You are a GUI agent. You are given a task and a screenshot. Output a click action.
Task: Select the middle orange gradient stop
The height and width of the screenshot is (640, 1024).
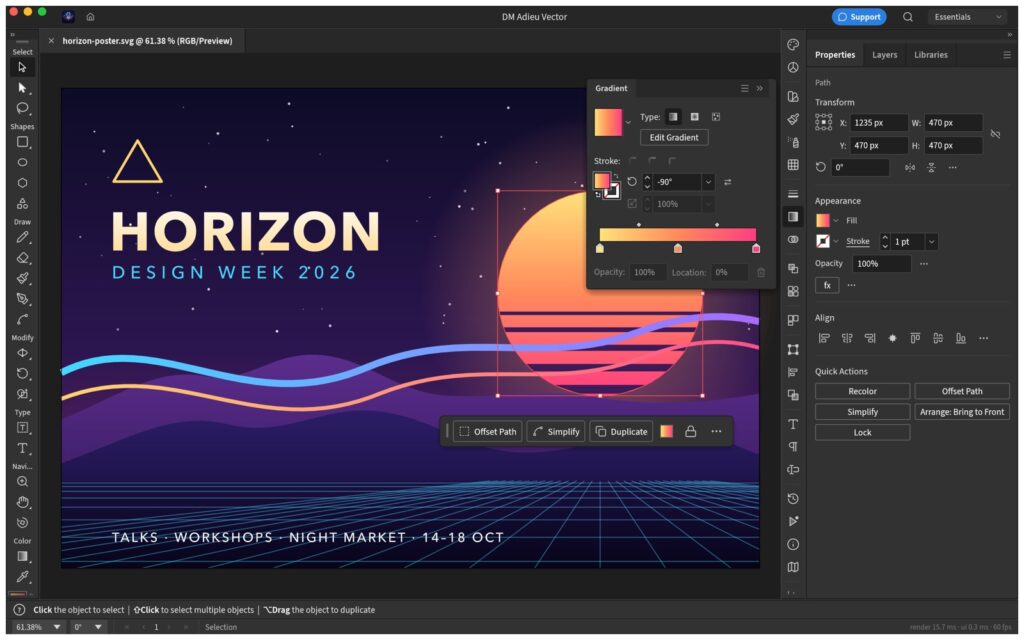click(x=678, y=248)
